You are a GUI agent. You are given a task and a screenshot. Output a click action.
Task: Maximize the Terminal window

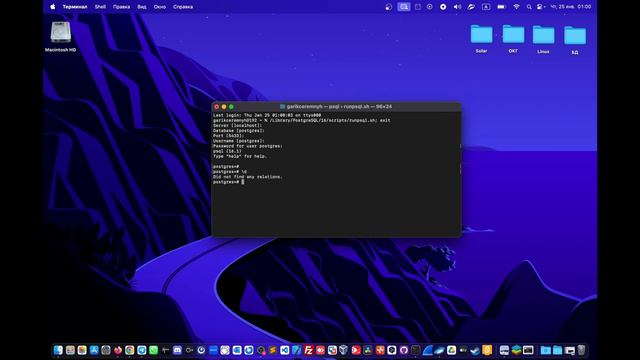point(231,107)
